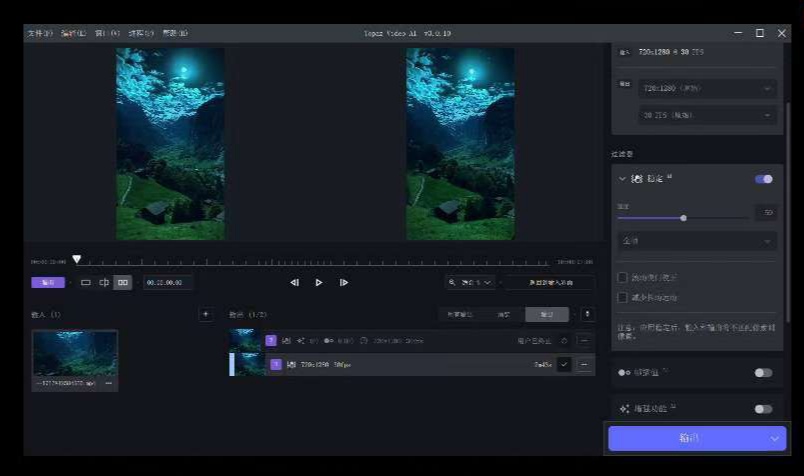Select the split view layout icon

coord(104,282)
